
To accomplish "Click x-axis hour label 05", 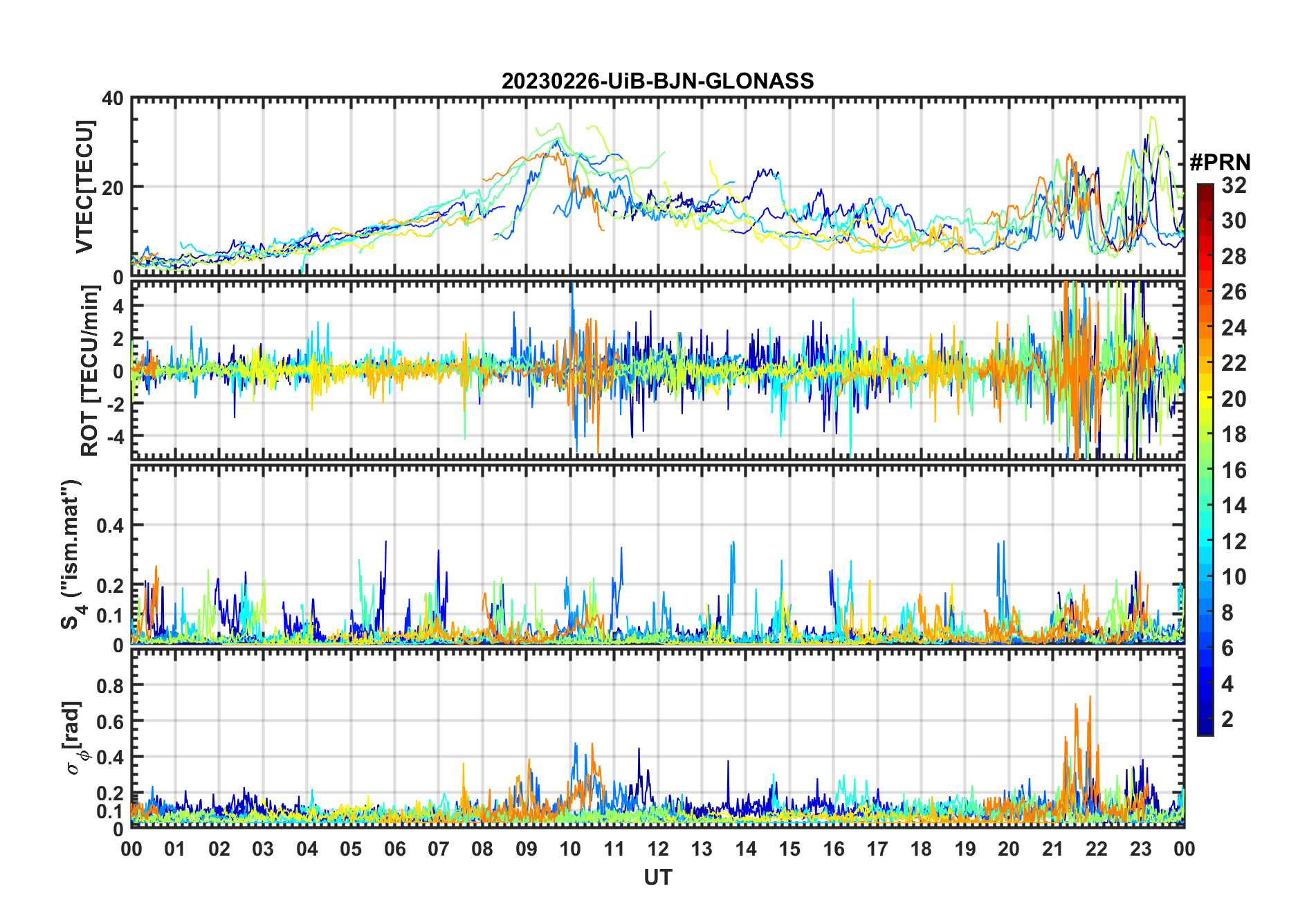I will [351, 849].
